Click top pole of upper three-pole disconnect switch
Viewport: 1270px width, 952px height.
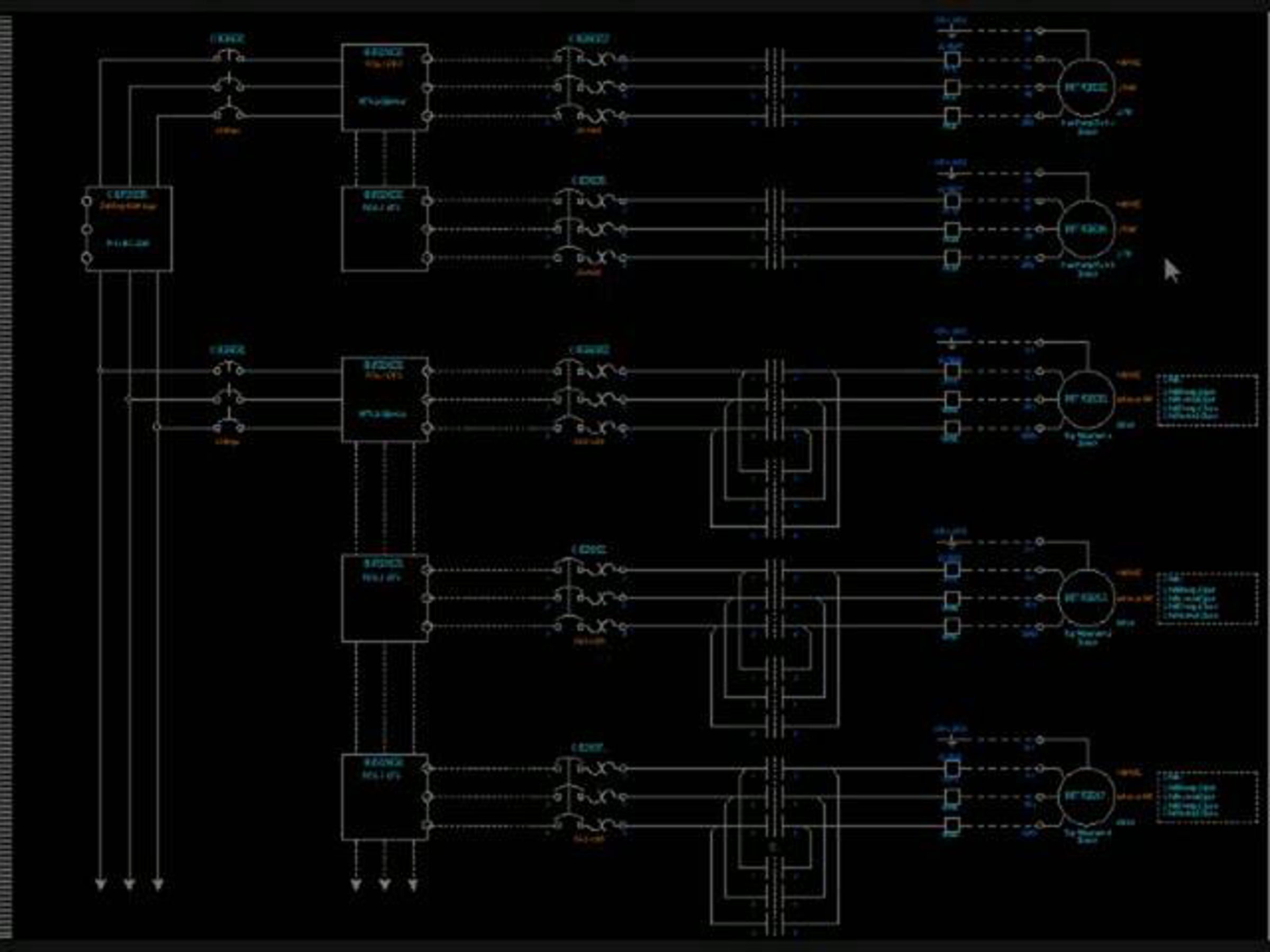(x=229, y=56)
